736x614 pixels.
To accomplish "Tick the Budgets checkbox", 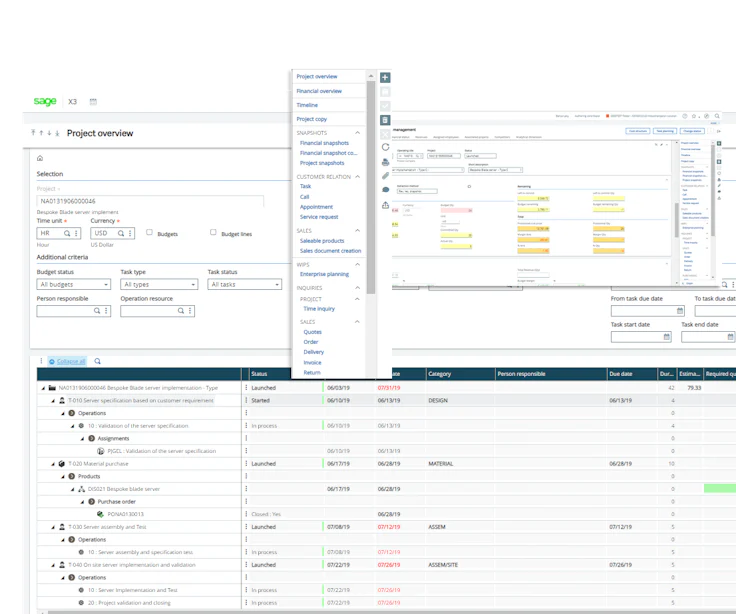I will (x=149, y=232).
